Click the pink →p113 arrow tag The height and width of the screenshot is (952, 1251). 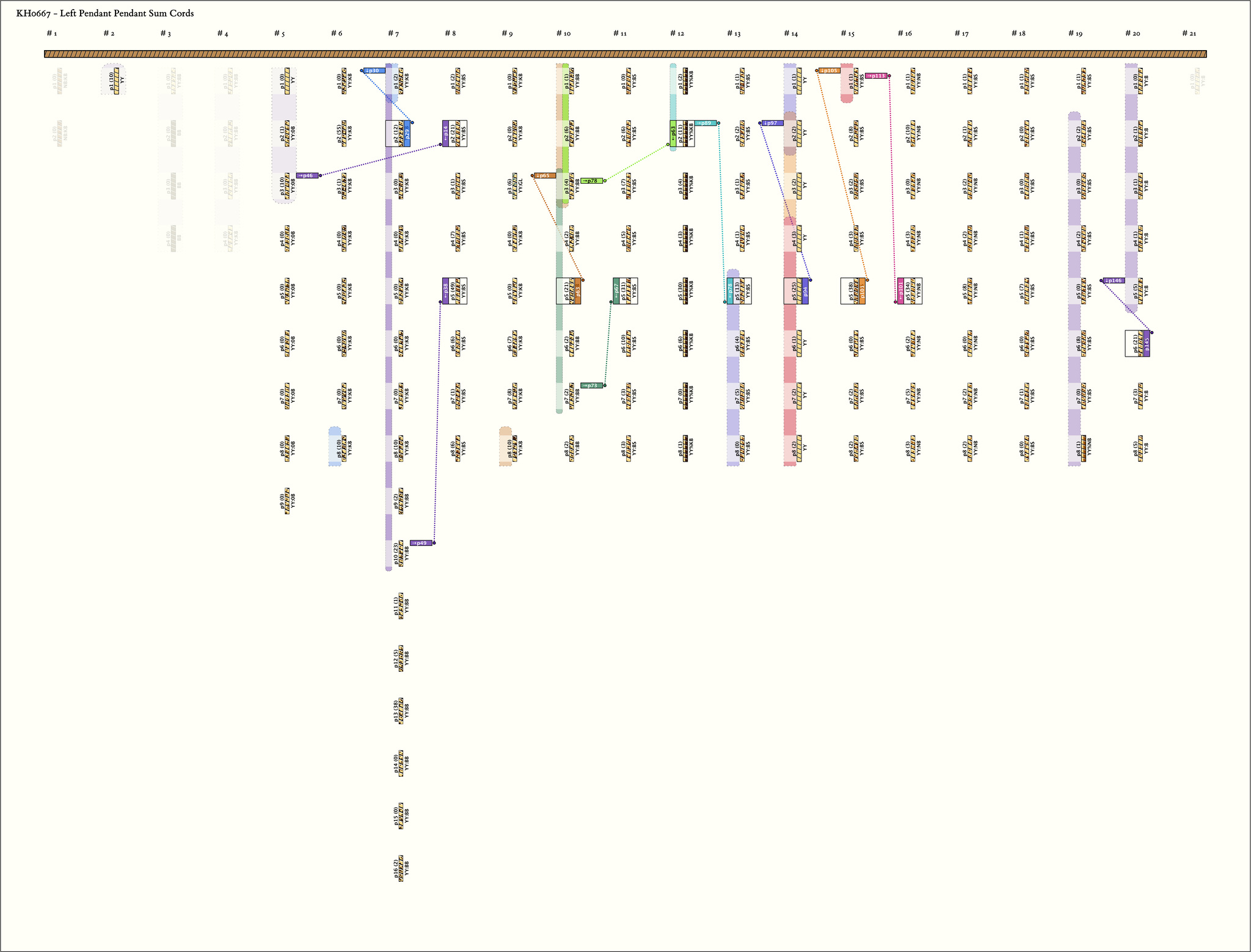(877, 76)
